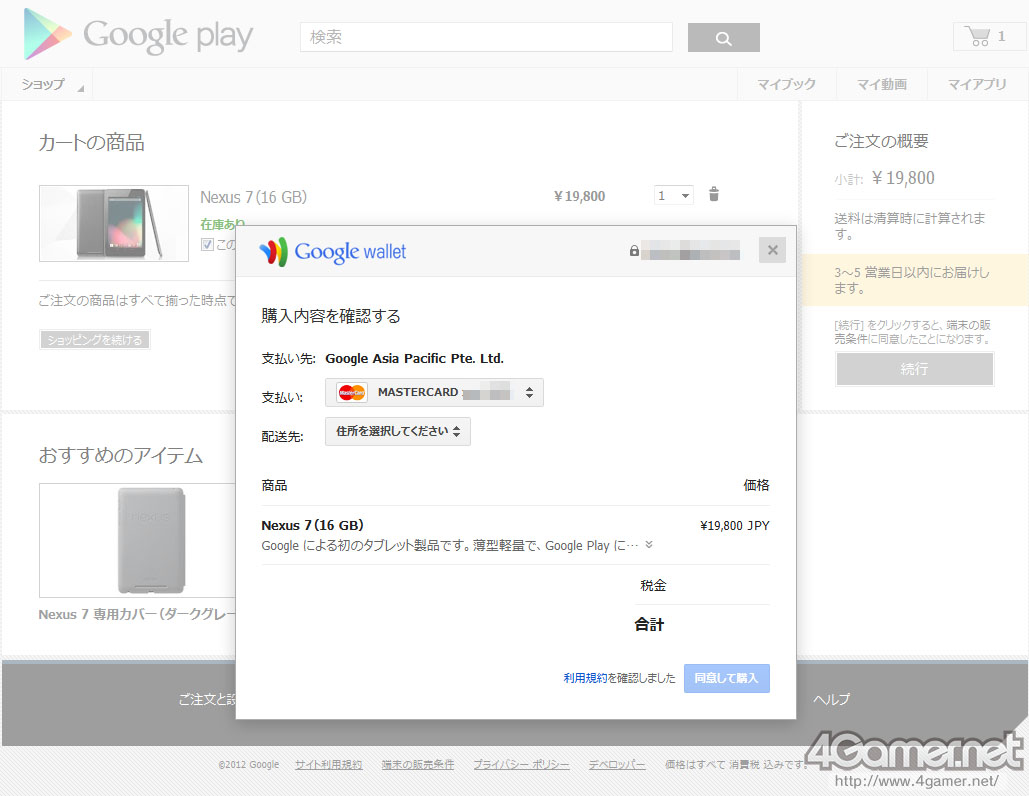Expand Nexus 7 description chevron
The height and width of the screenshot is (796, 1029).
648,545
